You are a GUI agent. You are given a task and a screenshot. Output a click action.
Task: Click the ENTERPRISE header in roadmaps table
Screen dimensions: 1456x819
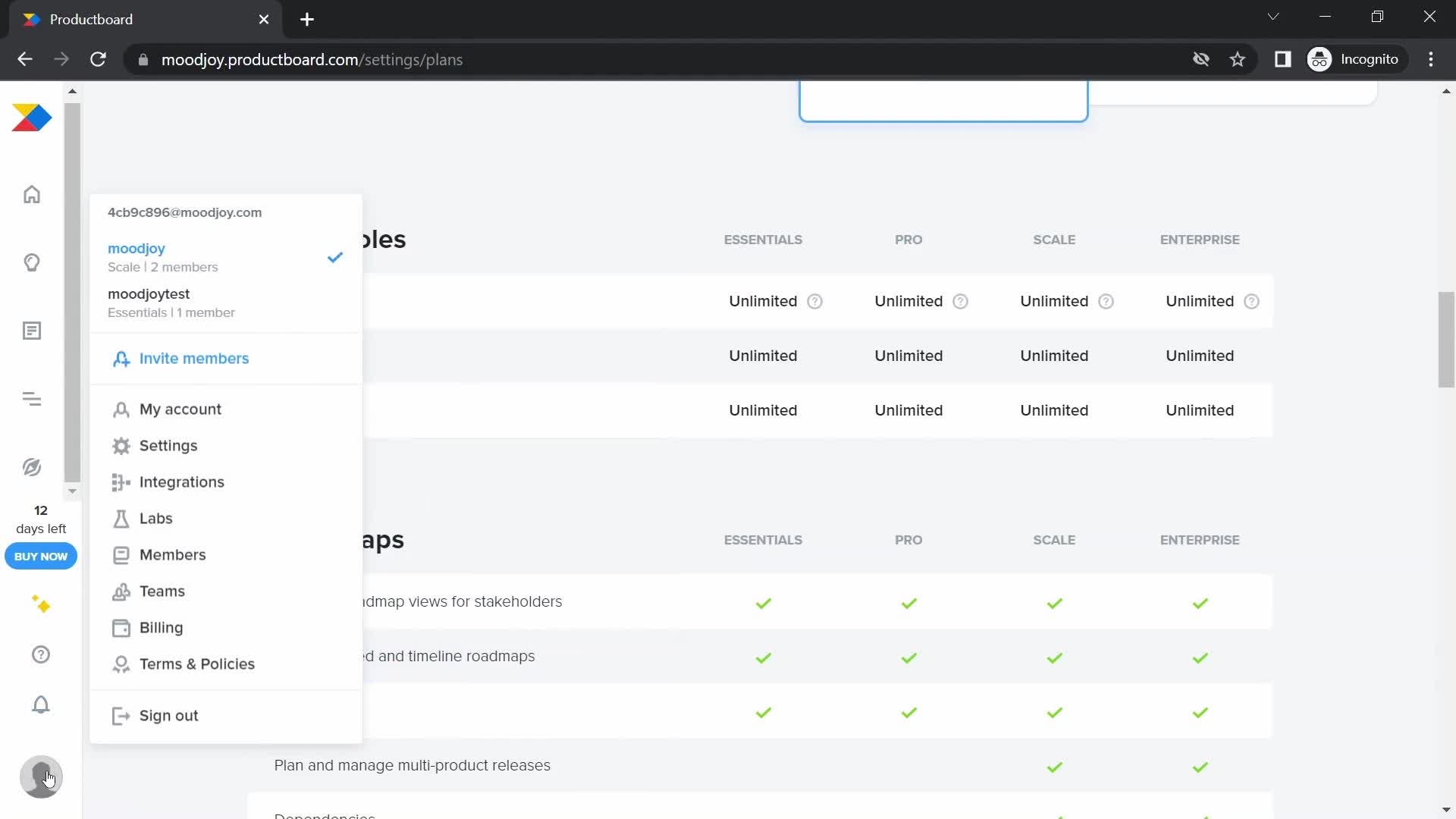click(1200, 540)
